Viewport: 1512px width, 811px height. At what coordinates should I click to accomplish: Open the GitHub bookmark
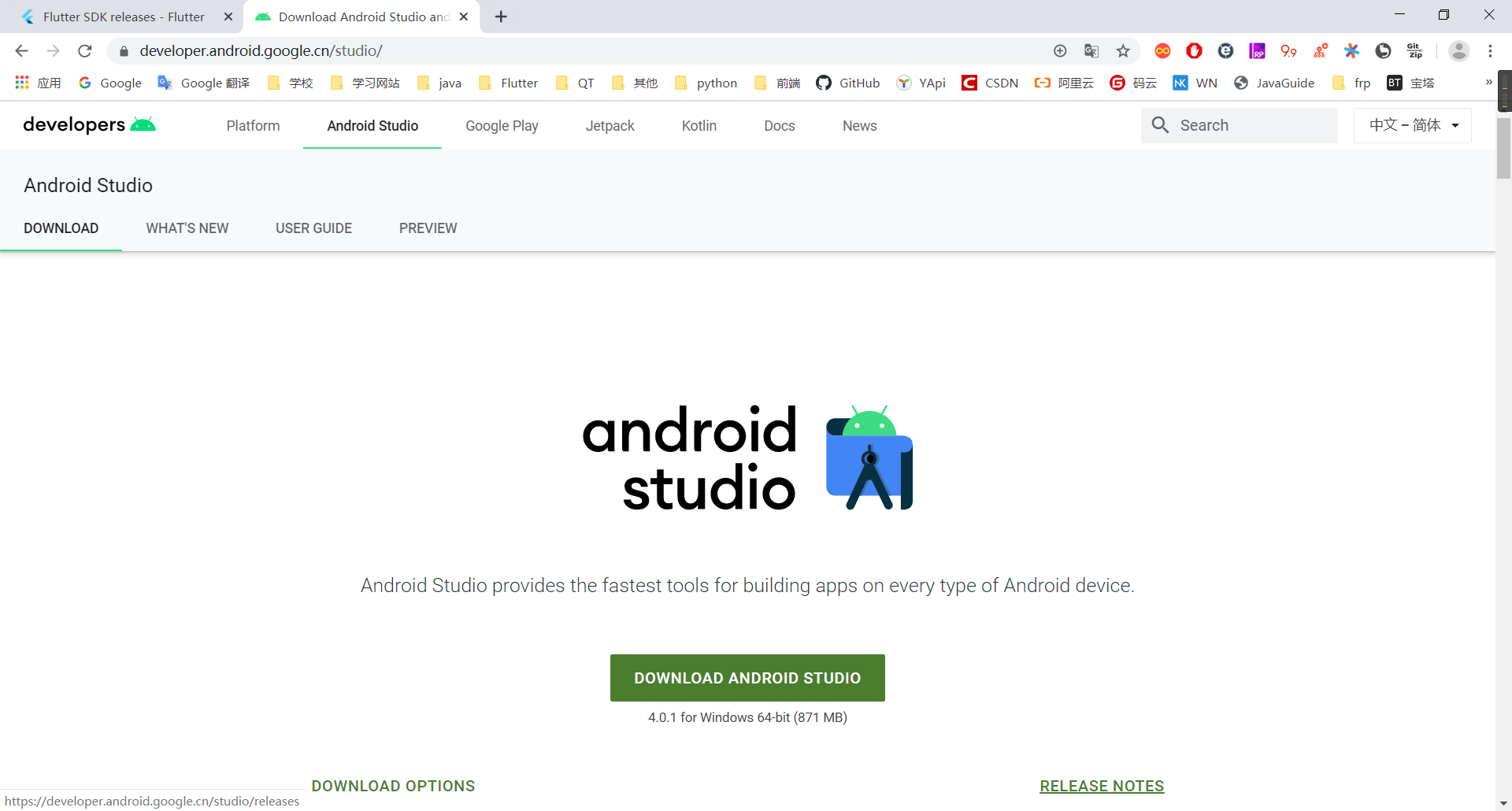(848, 83)
